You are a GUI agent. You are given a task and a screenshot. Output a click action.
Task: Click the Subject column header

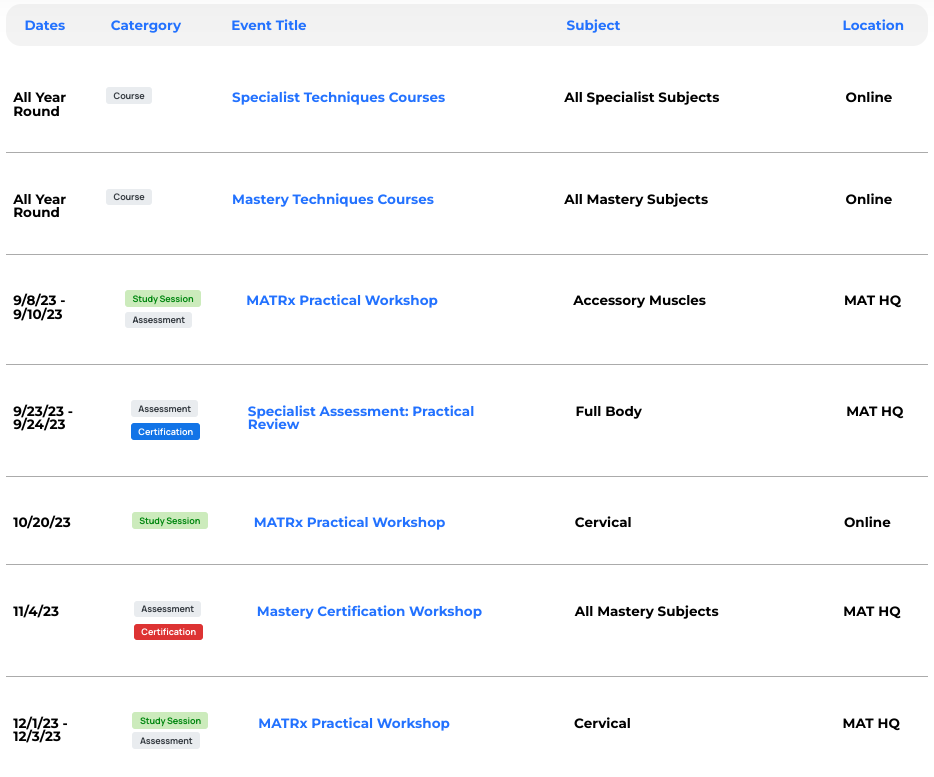click(593, 26)
